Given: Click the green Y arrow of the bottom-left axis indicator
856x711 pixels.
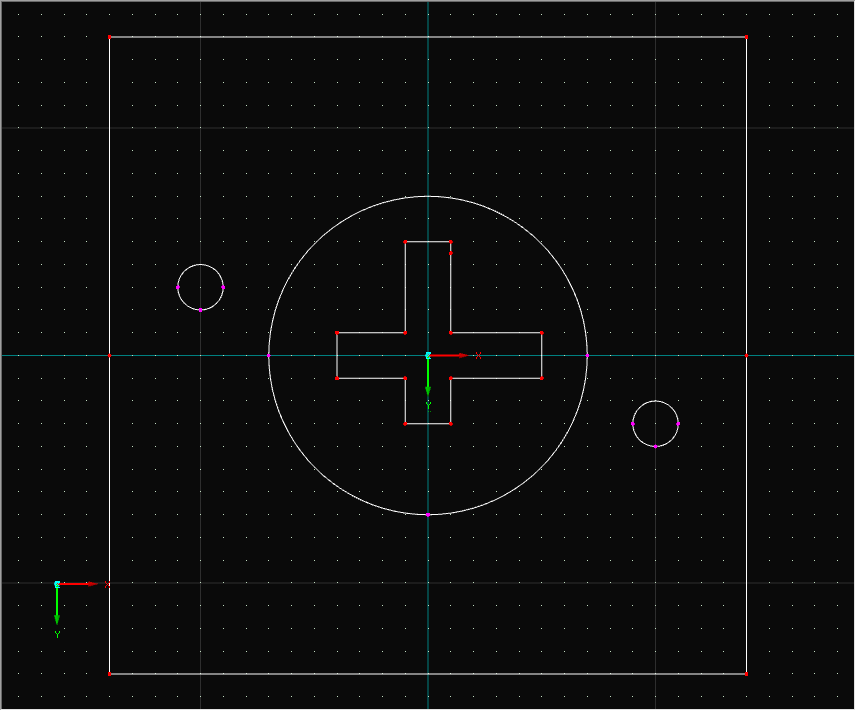Looking at the screenshot, I should click(57, 610).
